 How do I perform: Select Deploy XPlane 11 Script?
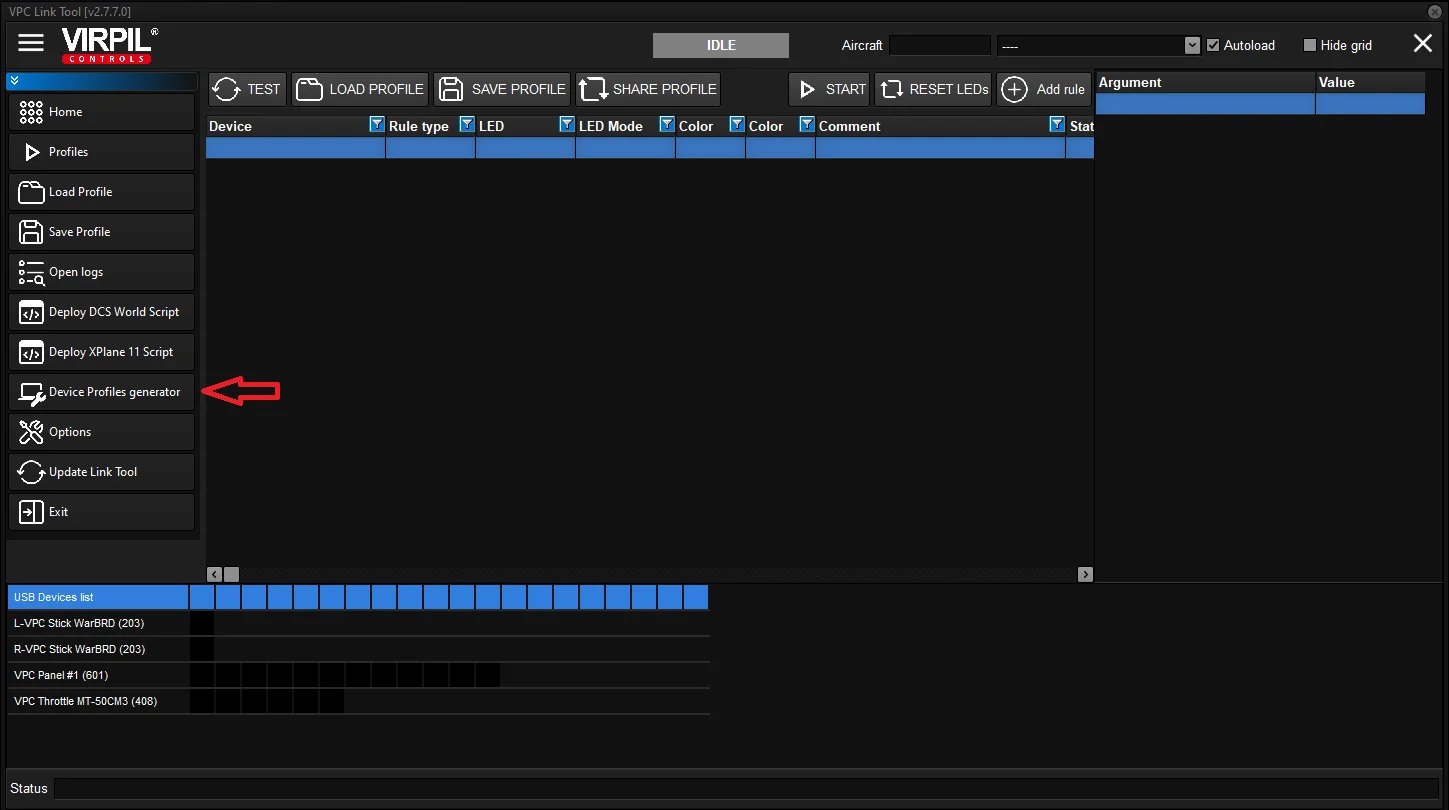click(101, 352)
